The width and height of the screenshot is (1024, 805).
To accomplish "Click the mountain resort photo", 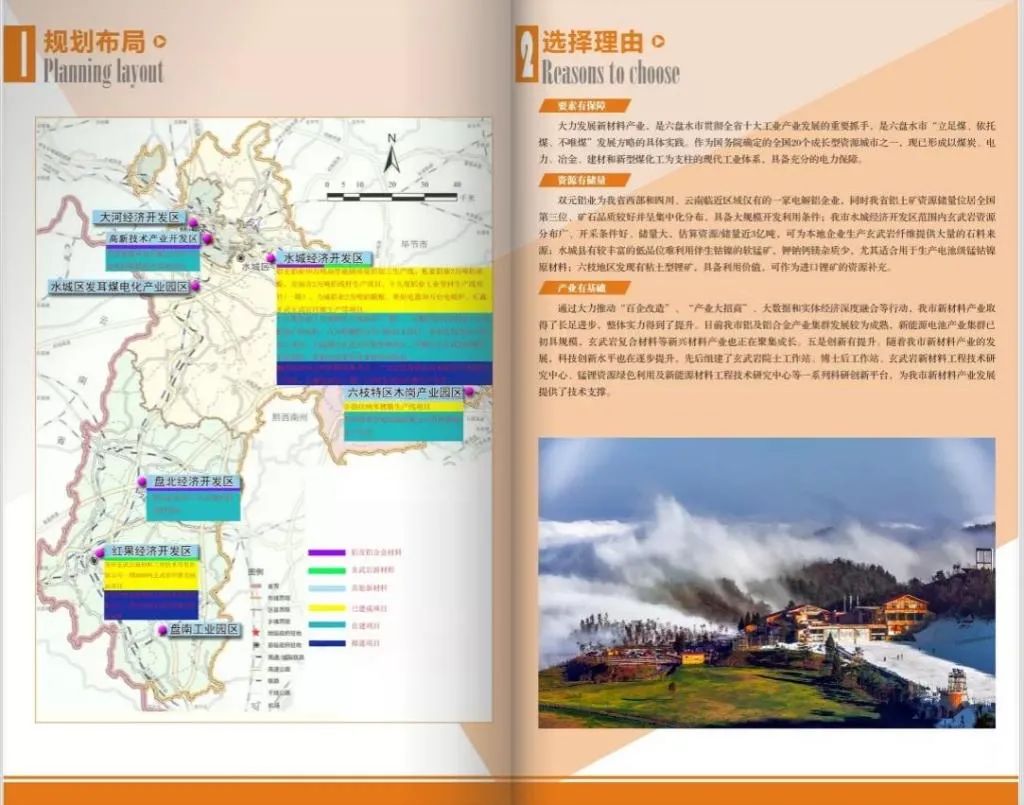I will (x=767, y=582).
